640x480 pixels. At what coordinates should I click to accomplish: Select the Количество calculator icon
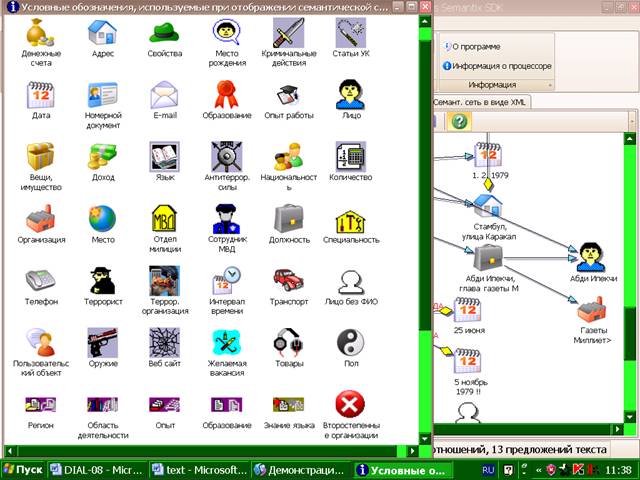(351, 156)
